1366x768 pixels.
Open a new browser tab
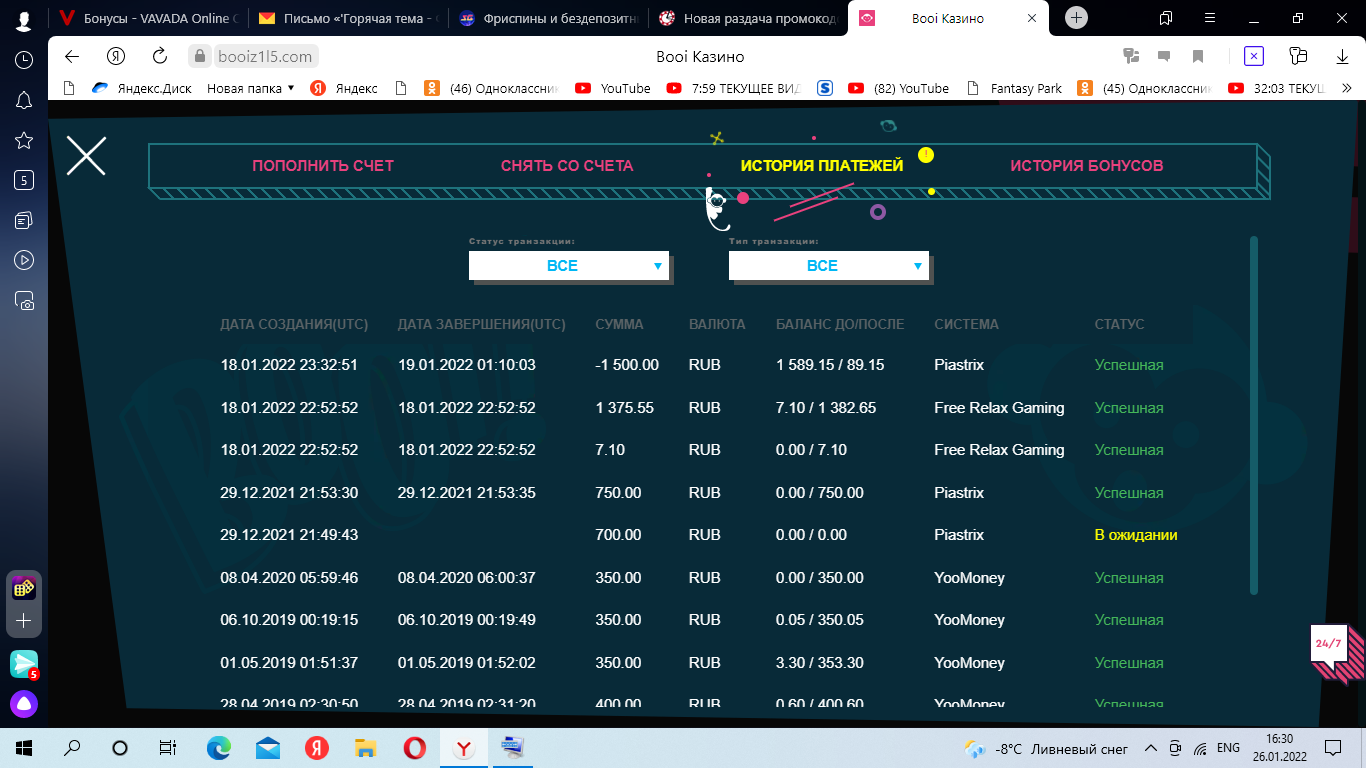(1076, 18)
